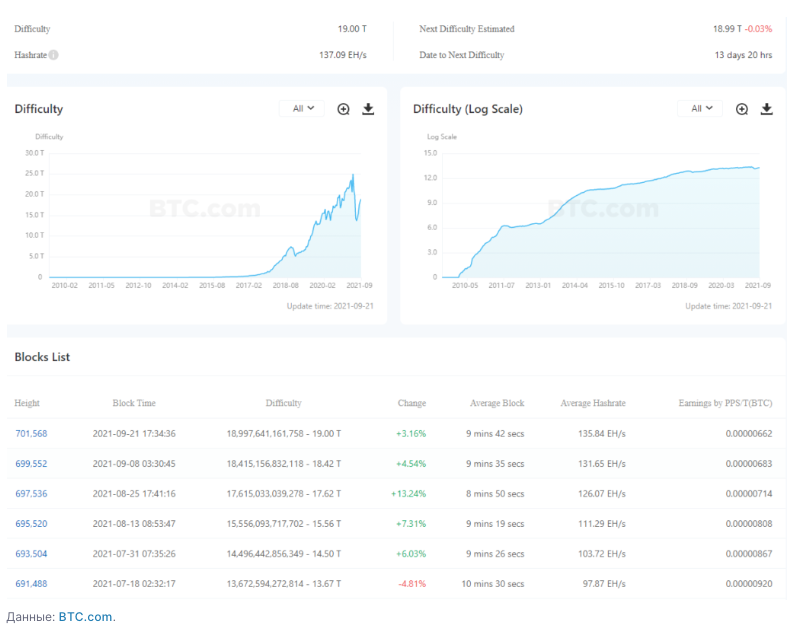Open block height 699,552
The image size is (794, 635).
click(31, 463)
